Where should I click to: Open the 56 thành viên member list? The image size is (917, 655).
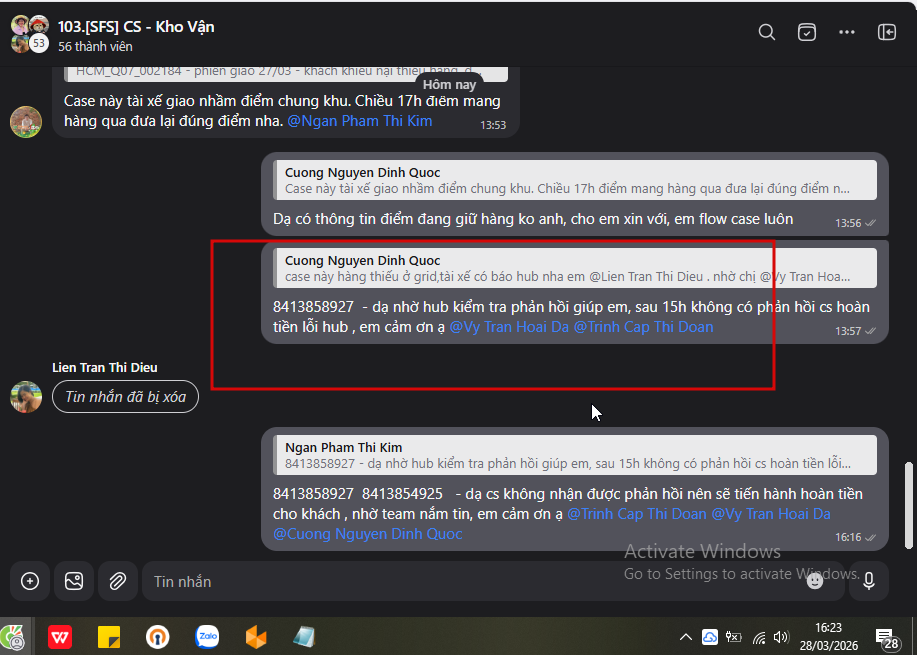95,47
